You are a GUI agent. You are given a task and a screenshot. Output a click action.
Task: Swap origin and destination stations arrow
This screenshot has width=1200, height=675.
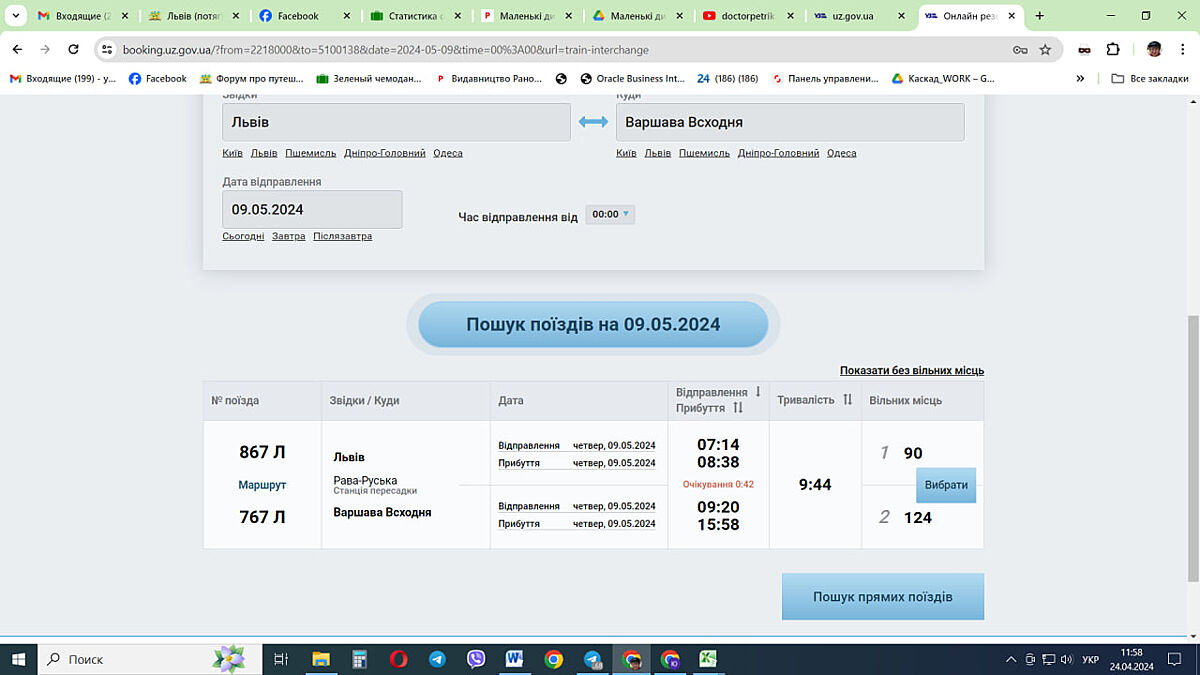(593, 122)
